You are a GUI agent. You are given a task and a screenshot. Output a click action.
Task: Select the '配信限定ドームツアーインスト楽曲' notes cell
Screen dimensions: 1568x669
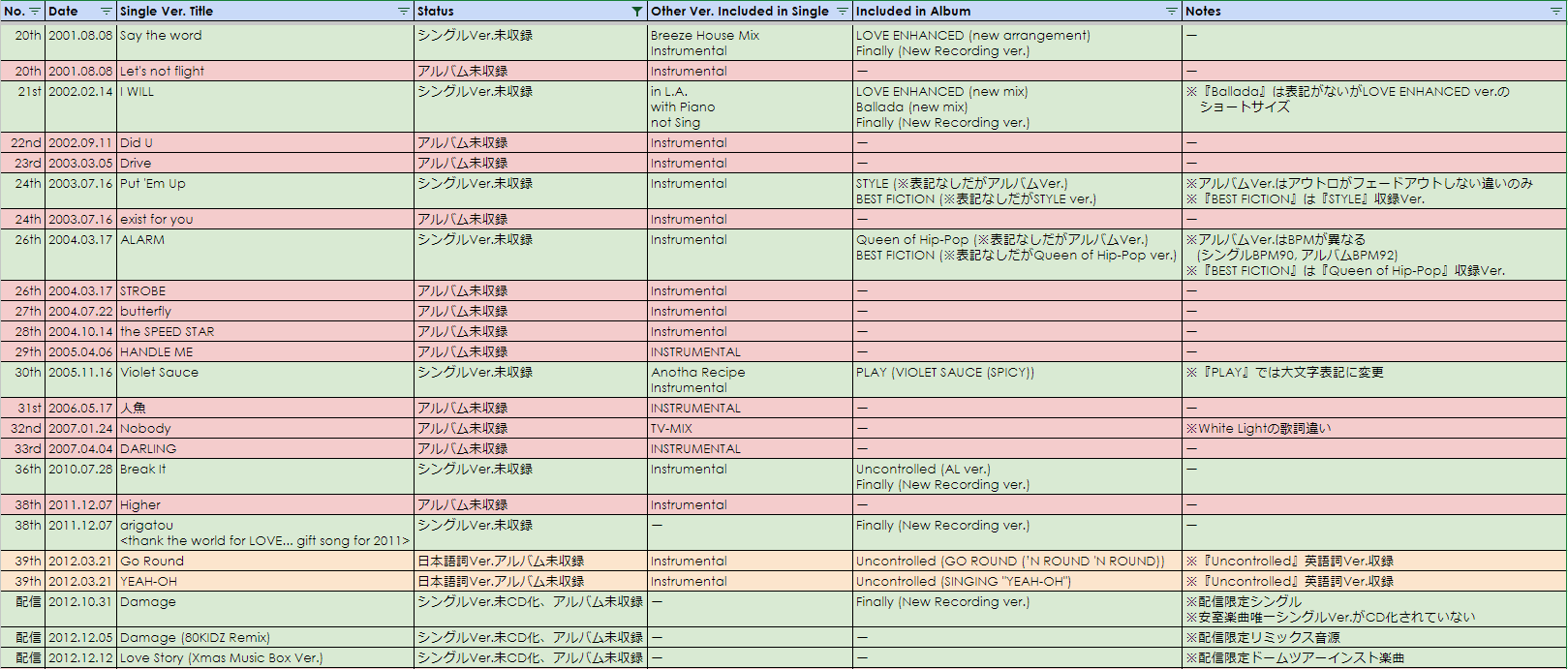[x=1374, y=658]
